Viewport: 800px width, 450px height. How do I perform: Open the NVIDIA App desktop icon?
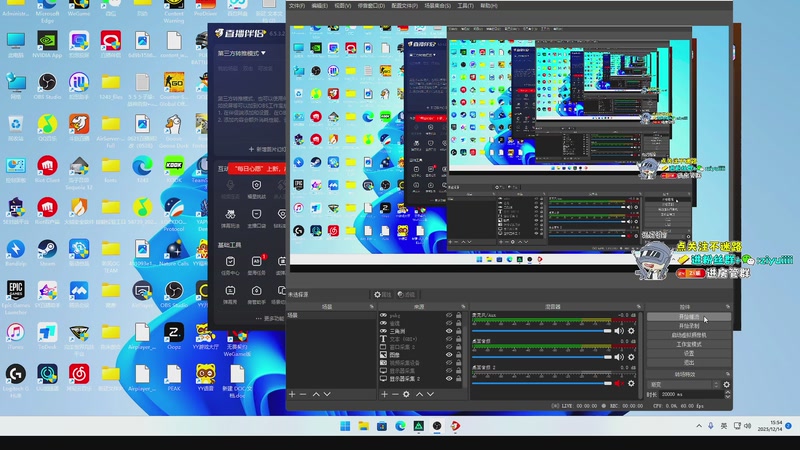(x=47, y=44)
